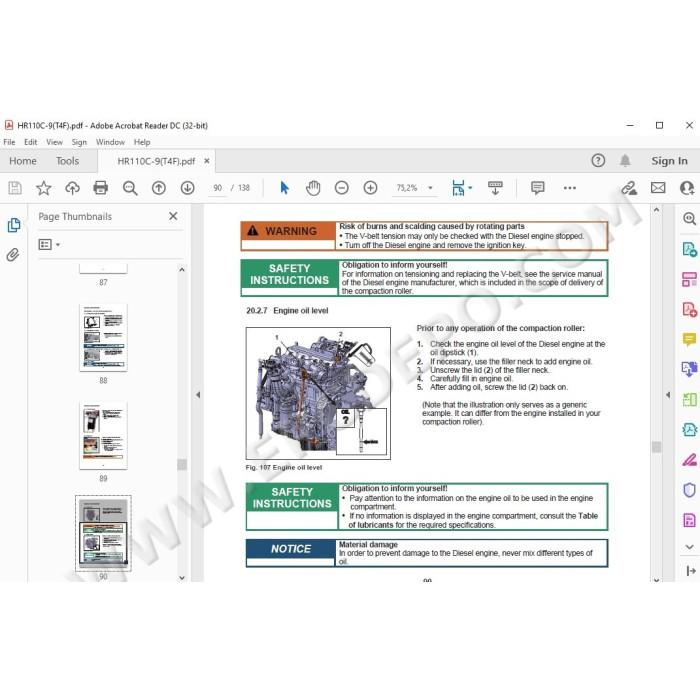Switch to the Tools tab
700x700 pixels.
(x=67, y=161)
